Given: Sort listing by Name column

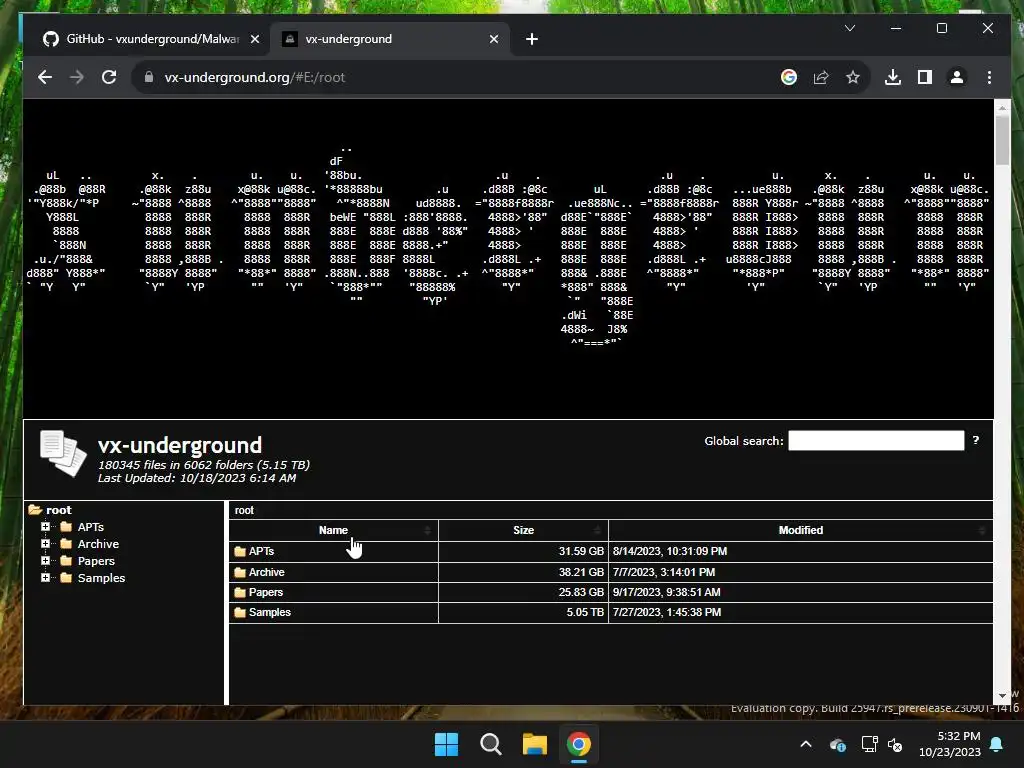Looking at the screenshot, I should point(334,530).
